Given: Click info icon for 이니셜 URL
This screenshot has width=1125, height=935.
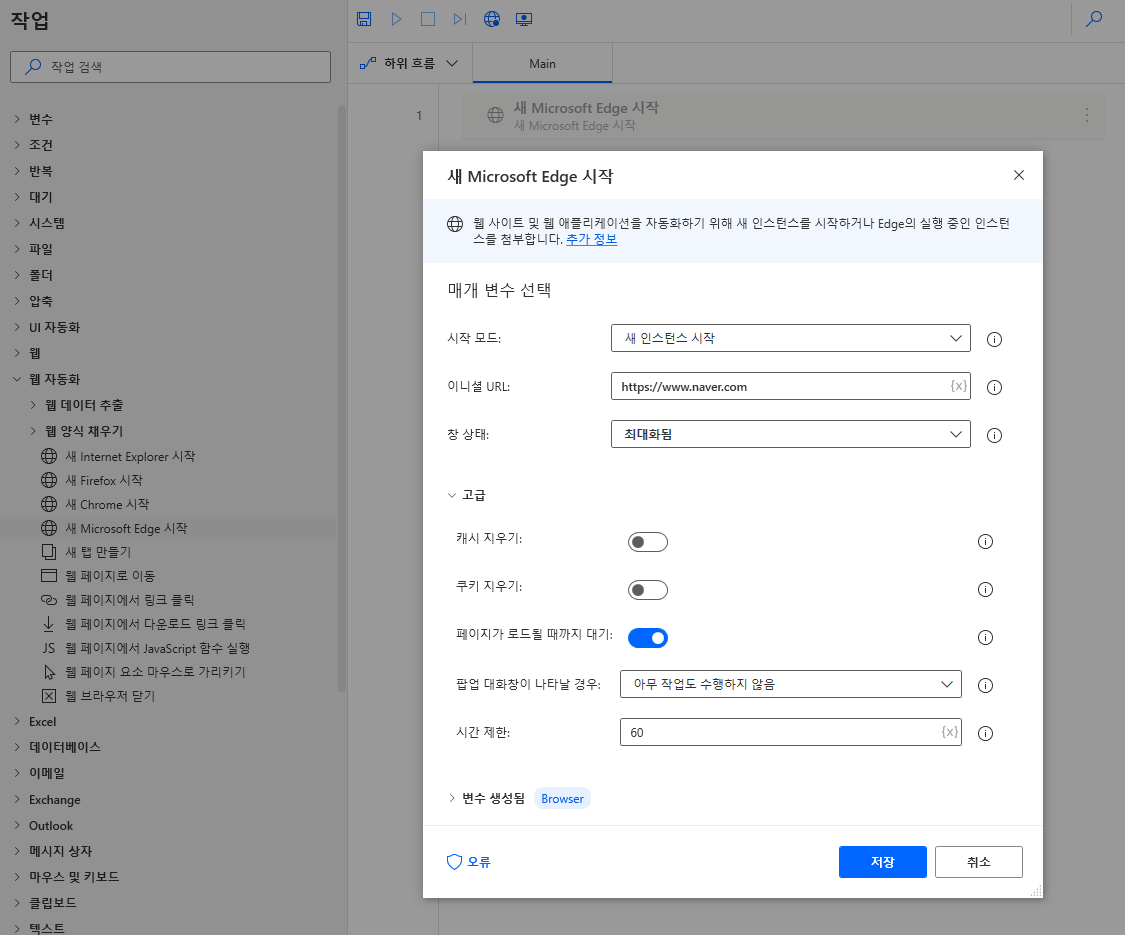Looking at the screenshot, I should (994, 387).
